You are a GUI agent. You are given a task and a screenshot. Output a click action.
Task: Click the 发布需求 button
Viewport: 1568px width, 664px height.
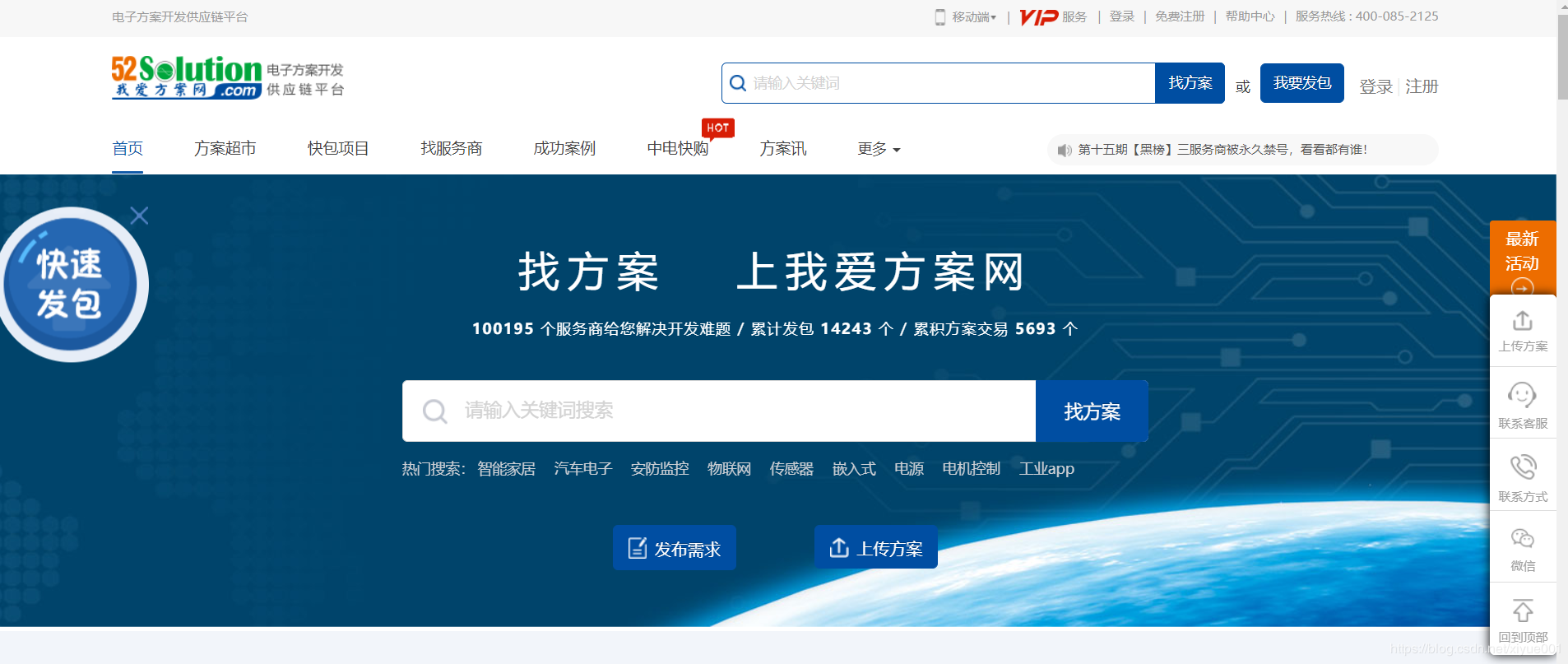[x=675, y=548]
